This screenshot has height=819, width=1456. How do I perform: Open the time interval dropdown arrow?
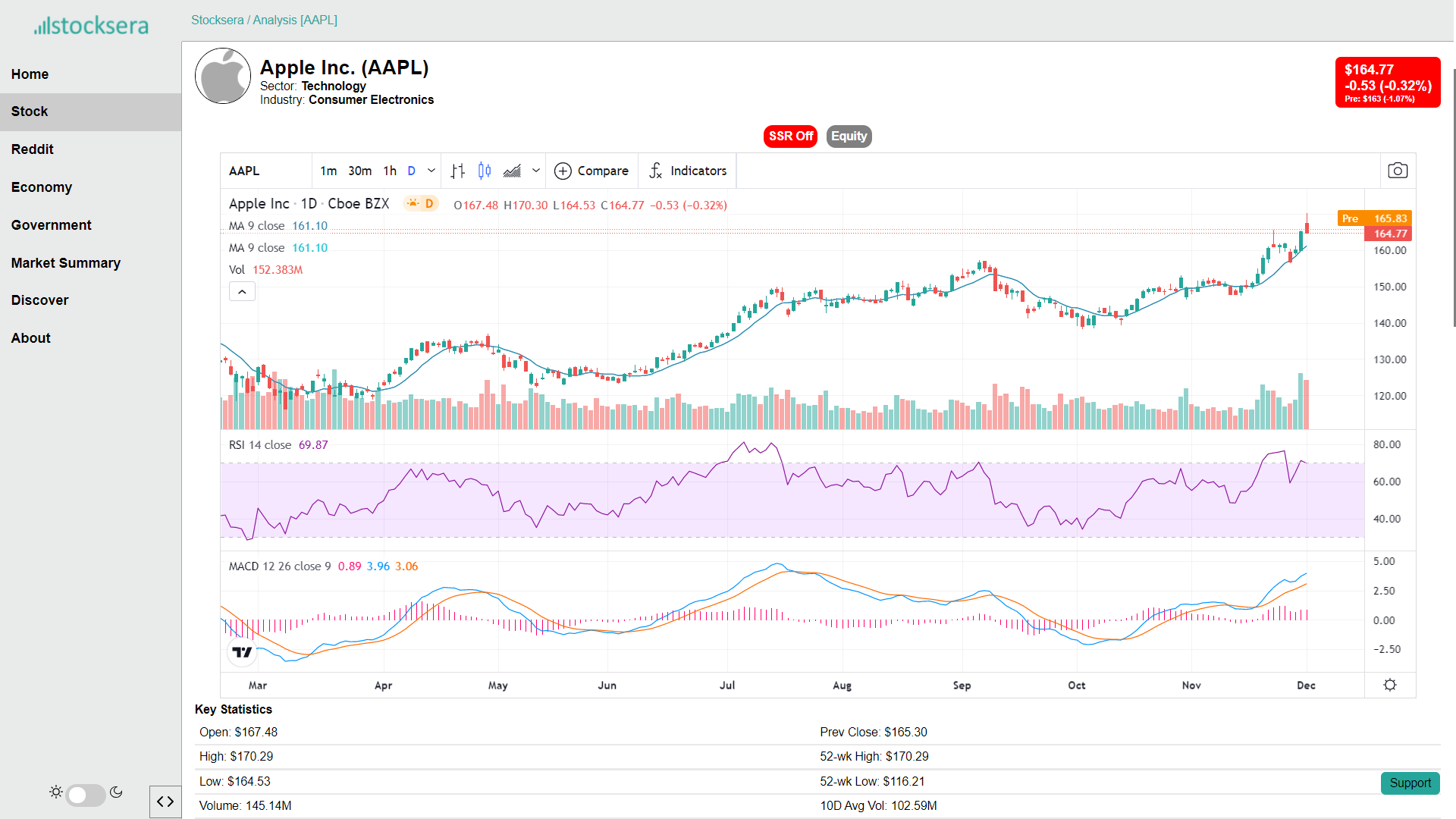[x=431, y=171]
